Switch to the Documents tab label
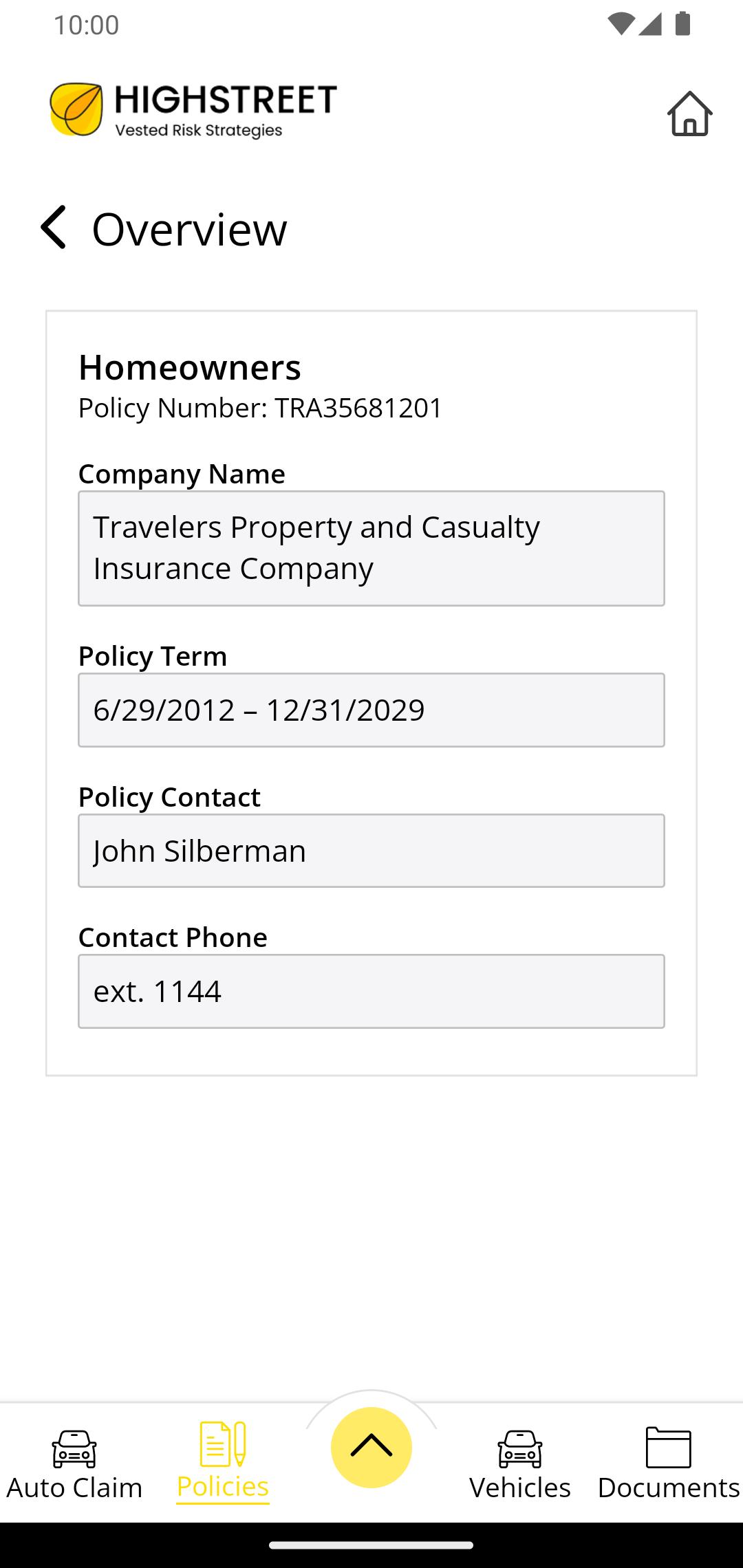The height and width of the screenshot is (1568, 743). point(669,1488)
